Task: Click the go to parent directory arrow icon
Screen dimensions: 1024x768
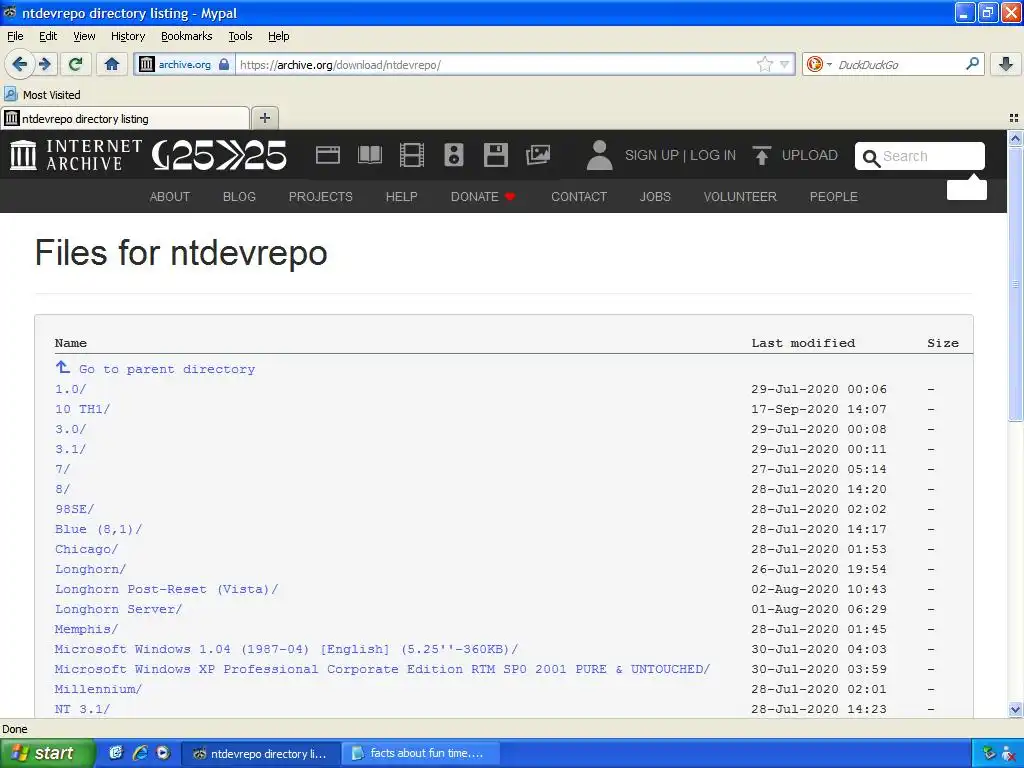Action: (63, 368)
